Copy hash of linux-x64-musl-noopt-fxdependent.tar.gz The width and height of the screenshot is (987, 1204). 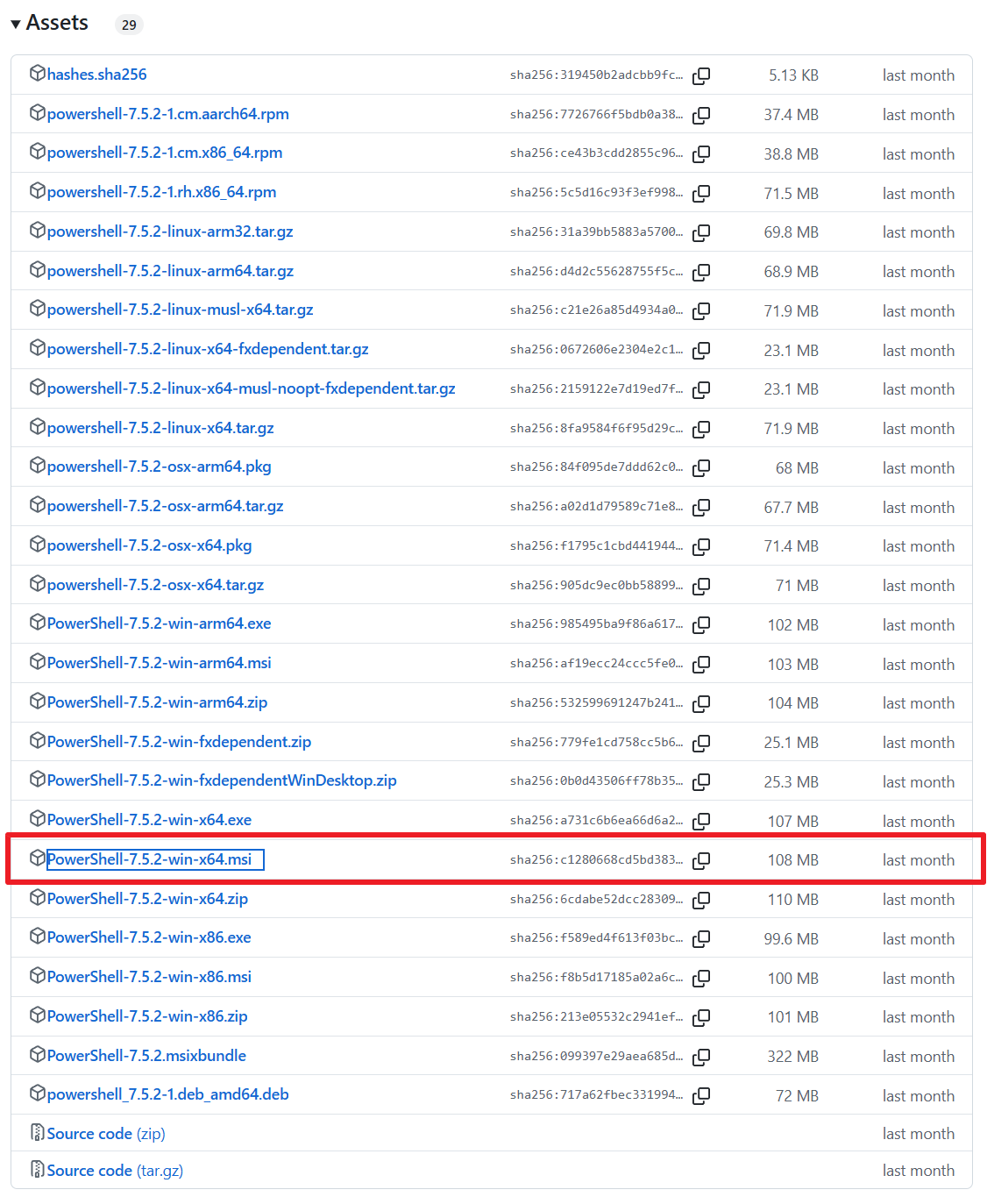[x=701, y=390]
